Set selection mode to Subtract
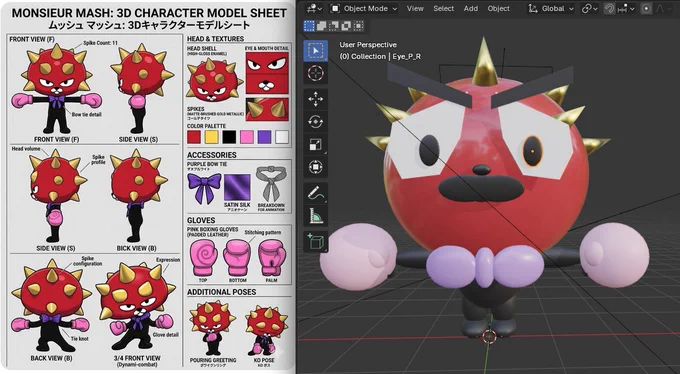The image size is (680, 374). tap(333, 26)
